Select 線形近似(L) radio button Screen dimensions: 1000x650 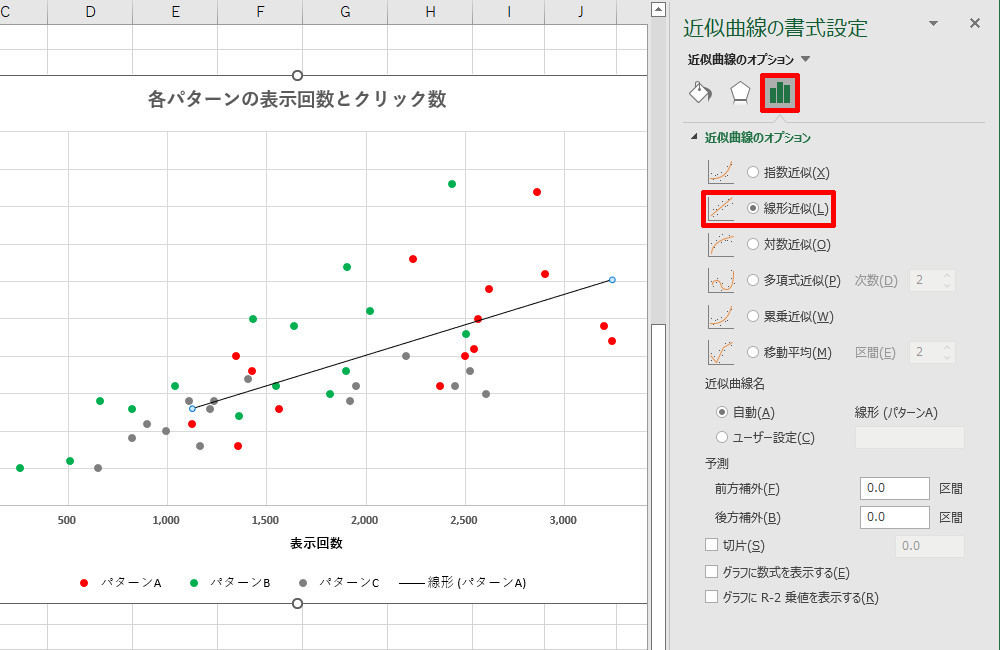tap(753, 208)
